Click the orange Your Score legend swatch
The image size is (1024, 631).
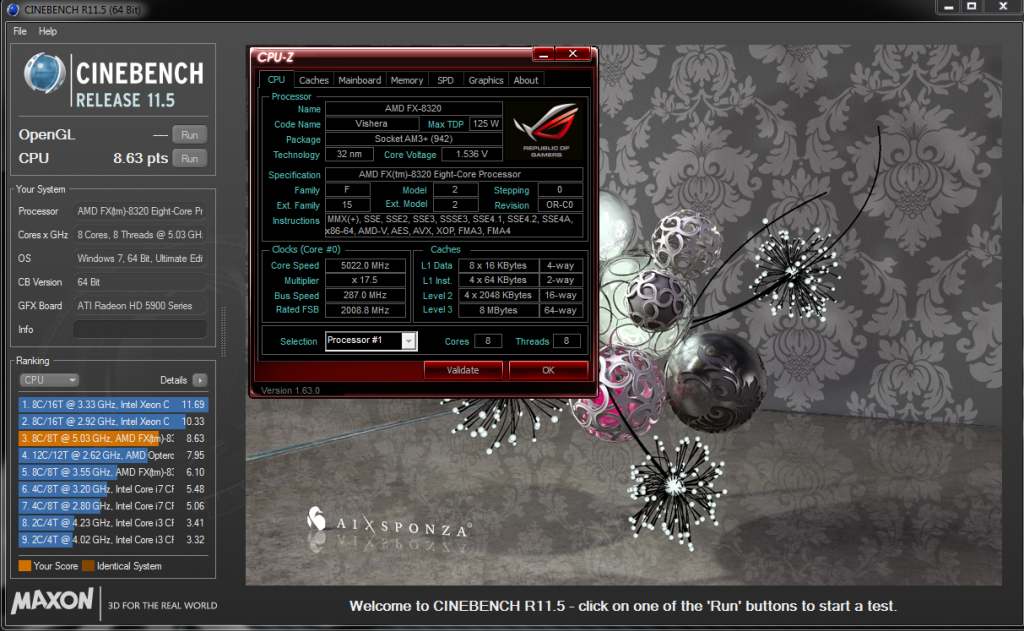25,566
